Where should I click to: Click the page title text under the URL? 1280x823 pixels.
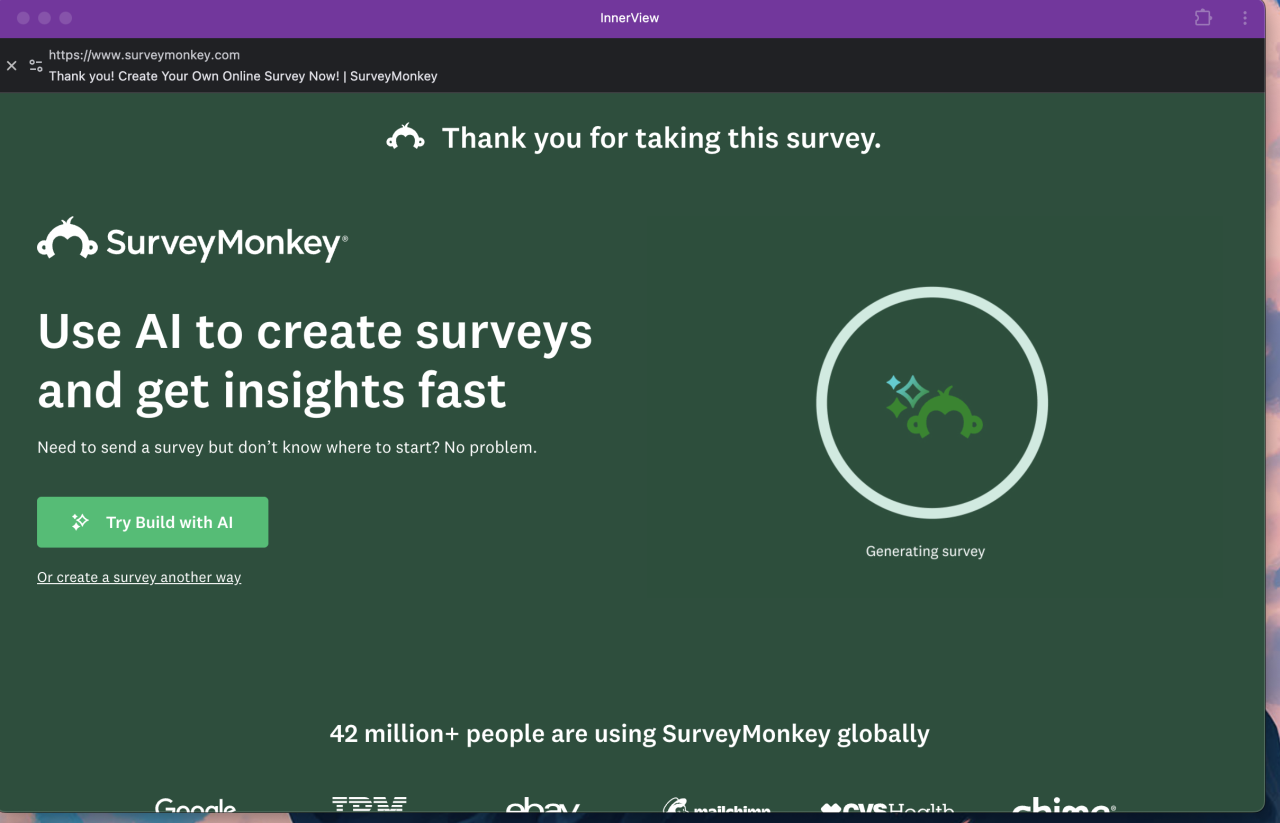243,76
